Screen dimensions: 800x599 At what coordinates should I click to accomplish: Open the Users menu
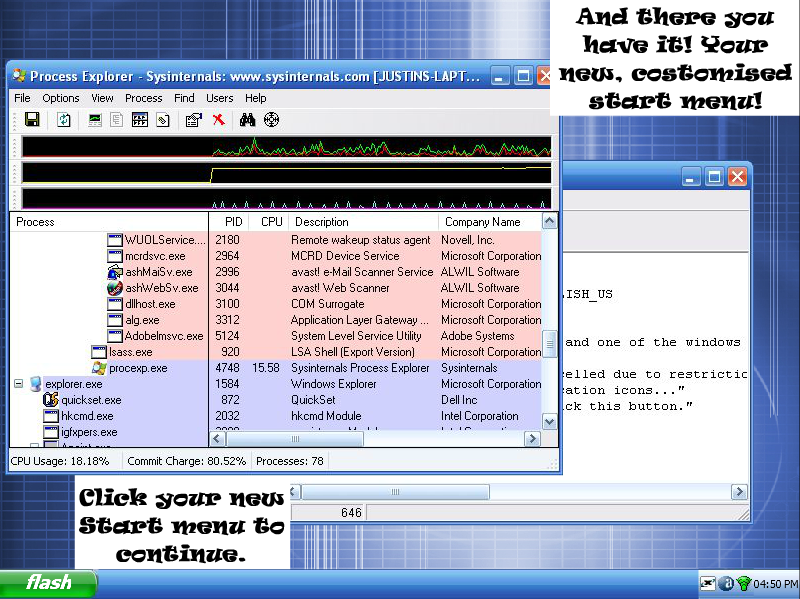click(219, 98)
